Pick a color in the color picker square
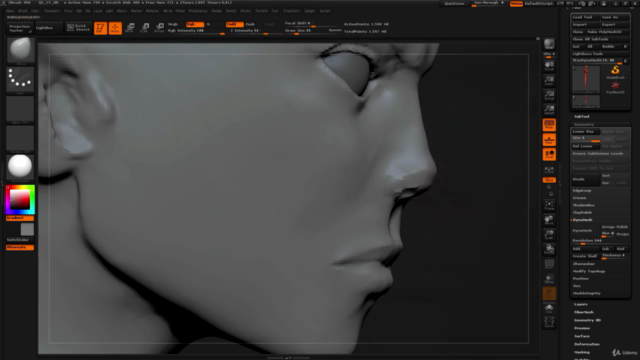The height and width of the screenshot is (360, 640). [x=20, y=199]
